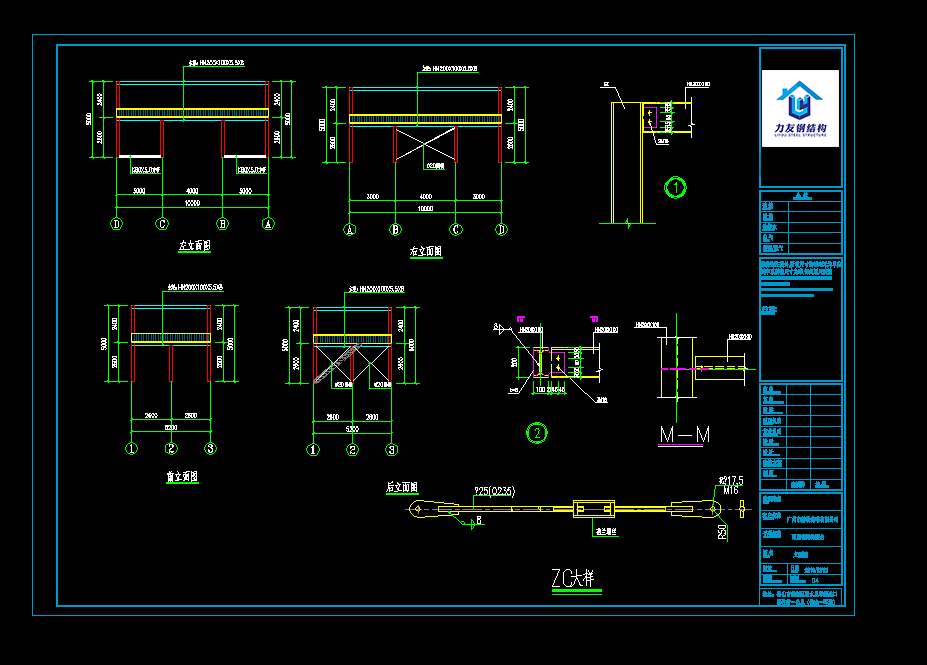Select the M16 bolt annotation text

click(x=729, y=490)
